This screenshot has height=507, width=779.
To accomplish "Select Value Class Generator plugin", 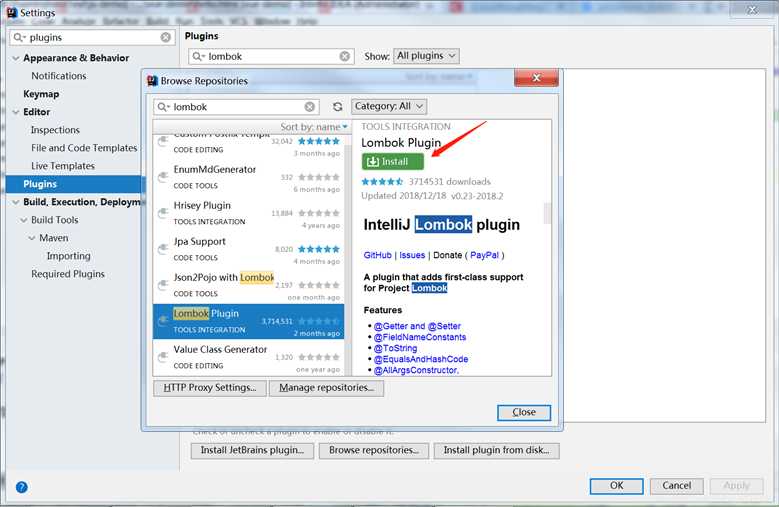I will (x=248, y=358).
